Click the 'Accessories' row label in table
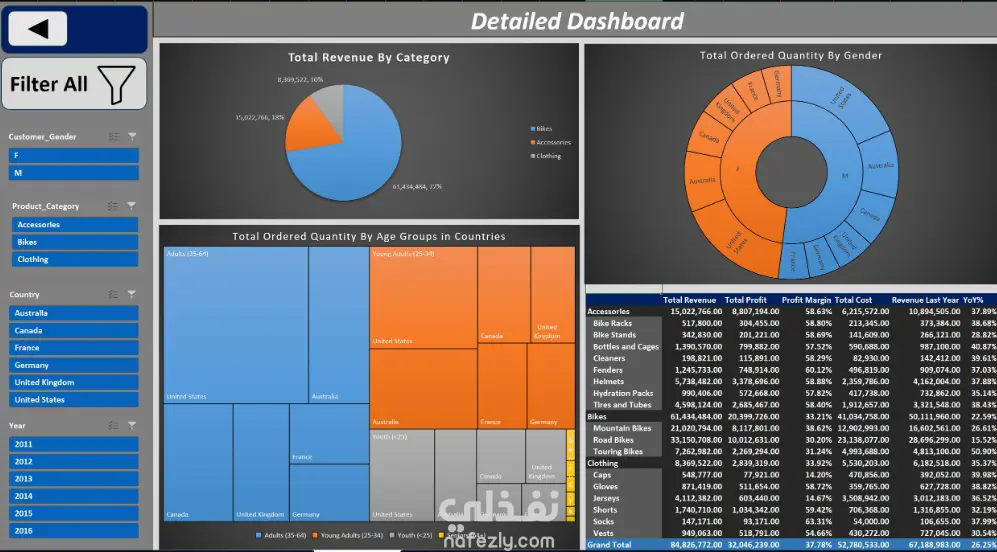997x552 pixels. pos(609,312)
